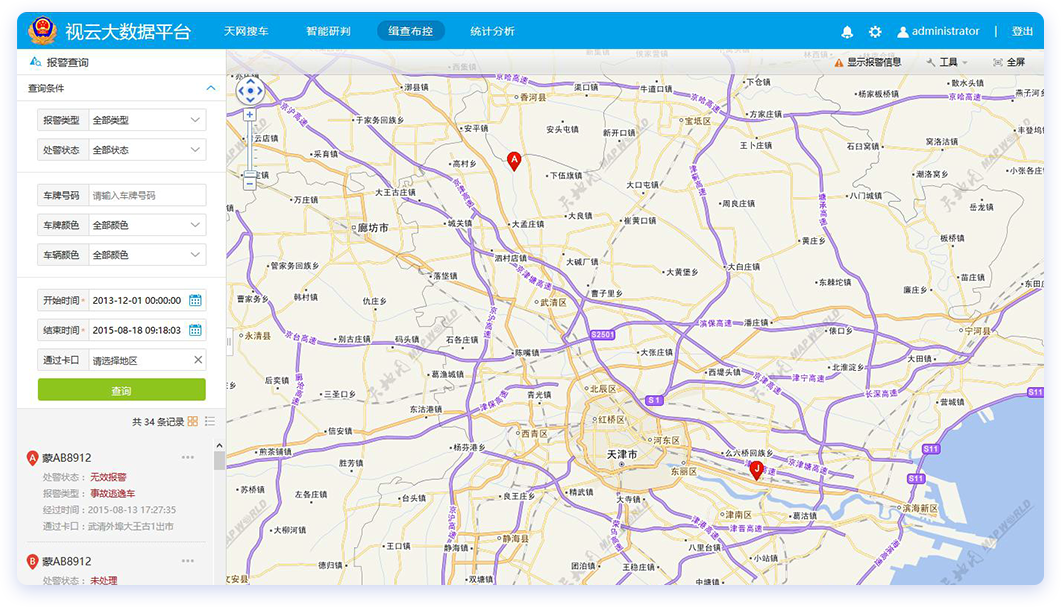Screen dimensions: 1061x607
Task: Click checkpoint text 武清外埠大王古1出市
Action: pyautogui.click(x=131, y=526)
